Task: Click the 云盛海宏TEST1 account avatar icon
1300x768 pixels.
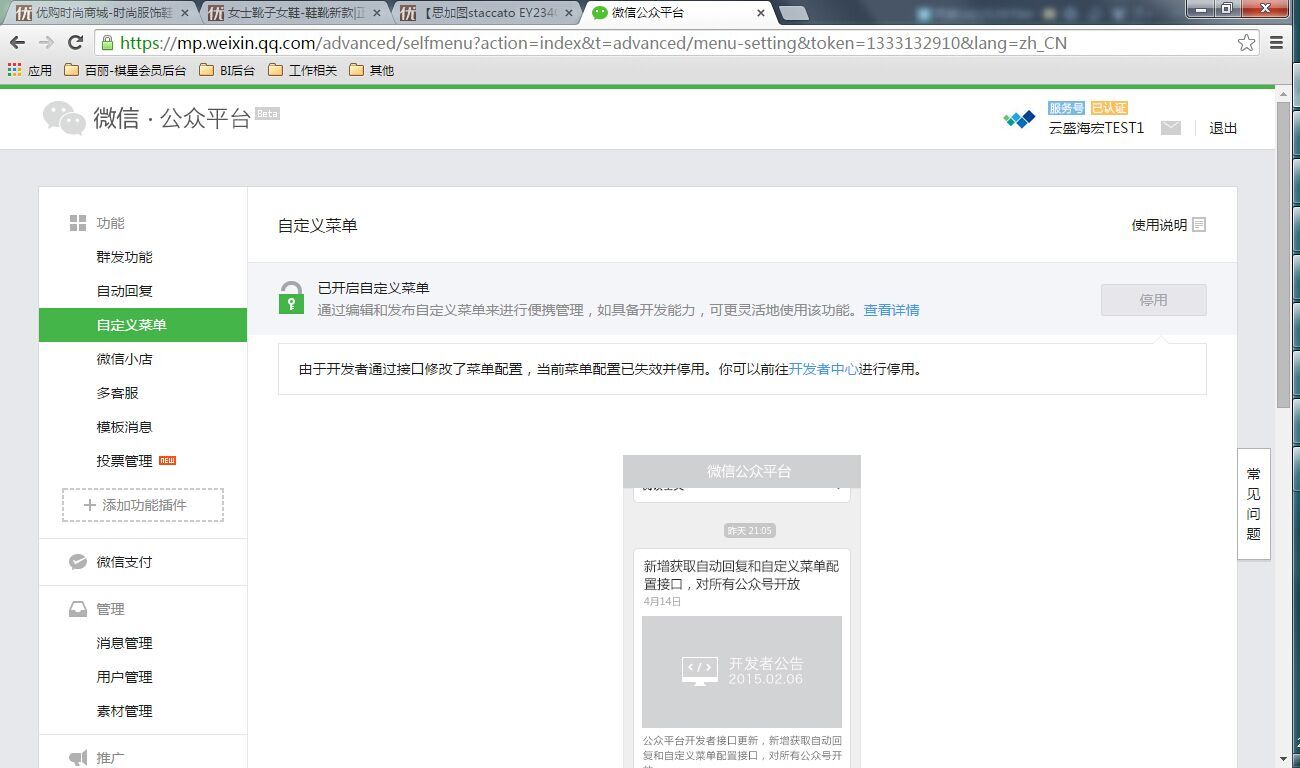Action: (1020, 119)
